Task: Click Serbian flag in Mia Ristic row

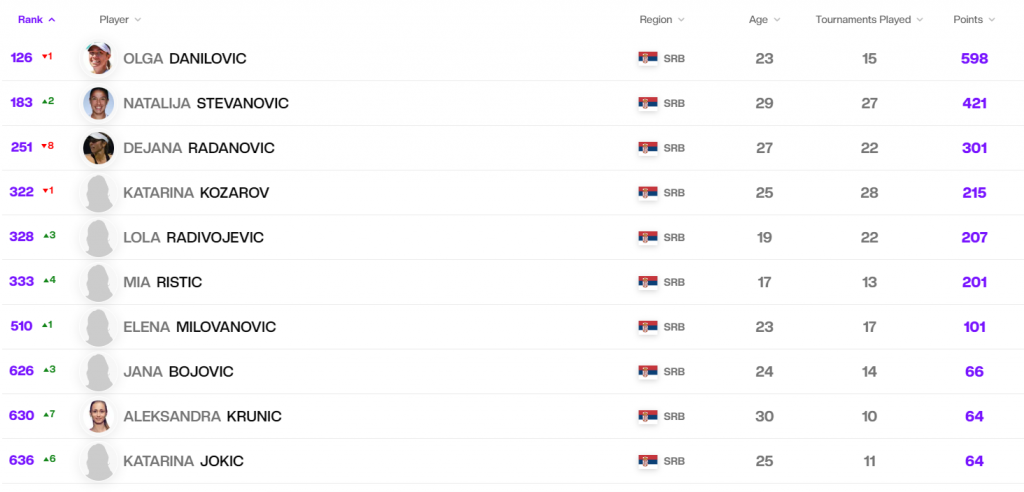Action: coord(648,282)
